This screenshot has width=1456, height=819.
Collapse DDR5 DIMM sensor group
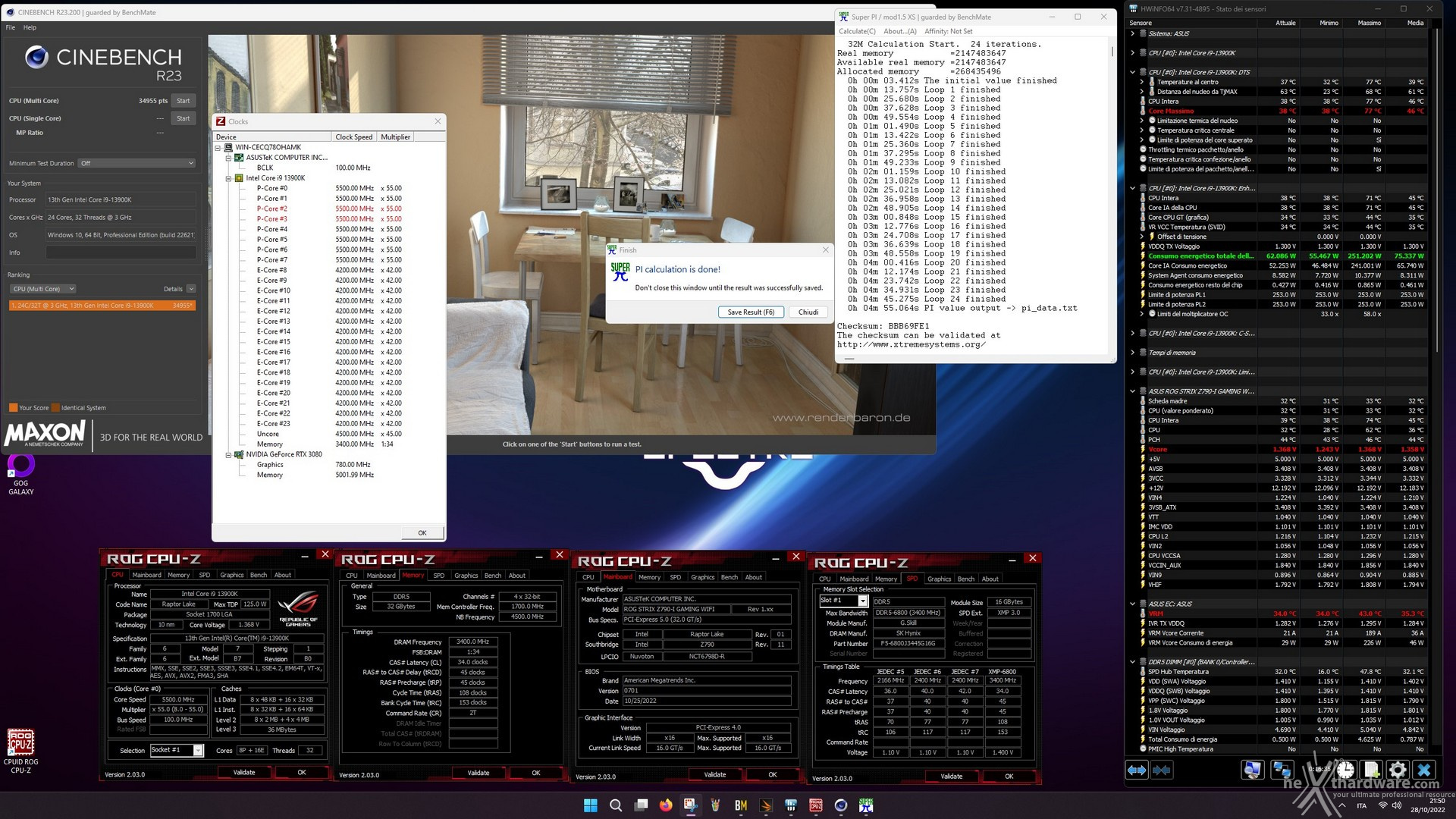point(1132,662)
